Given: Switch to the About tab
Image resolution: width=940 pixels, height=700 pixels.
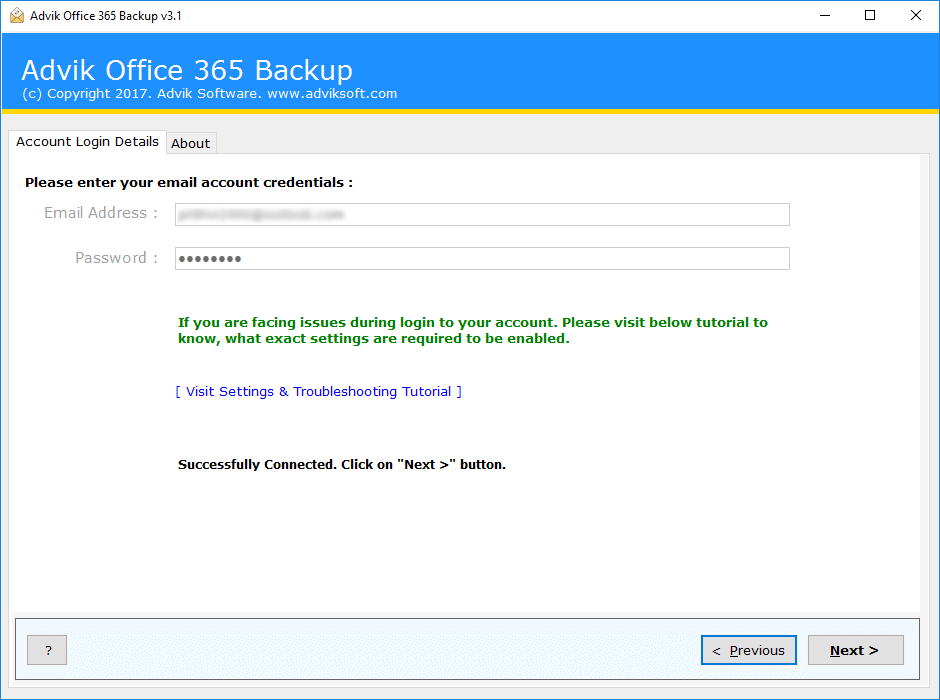Looking at the screenshot, I should 190,143.
